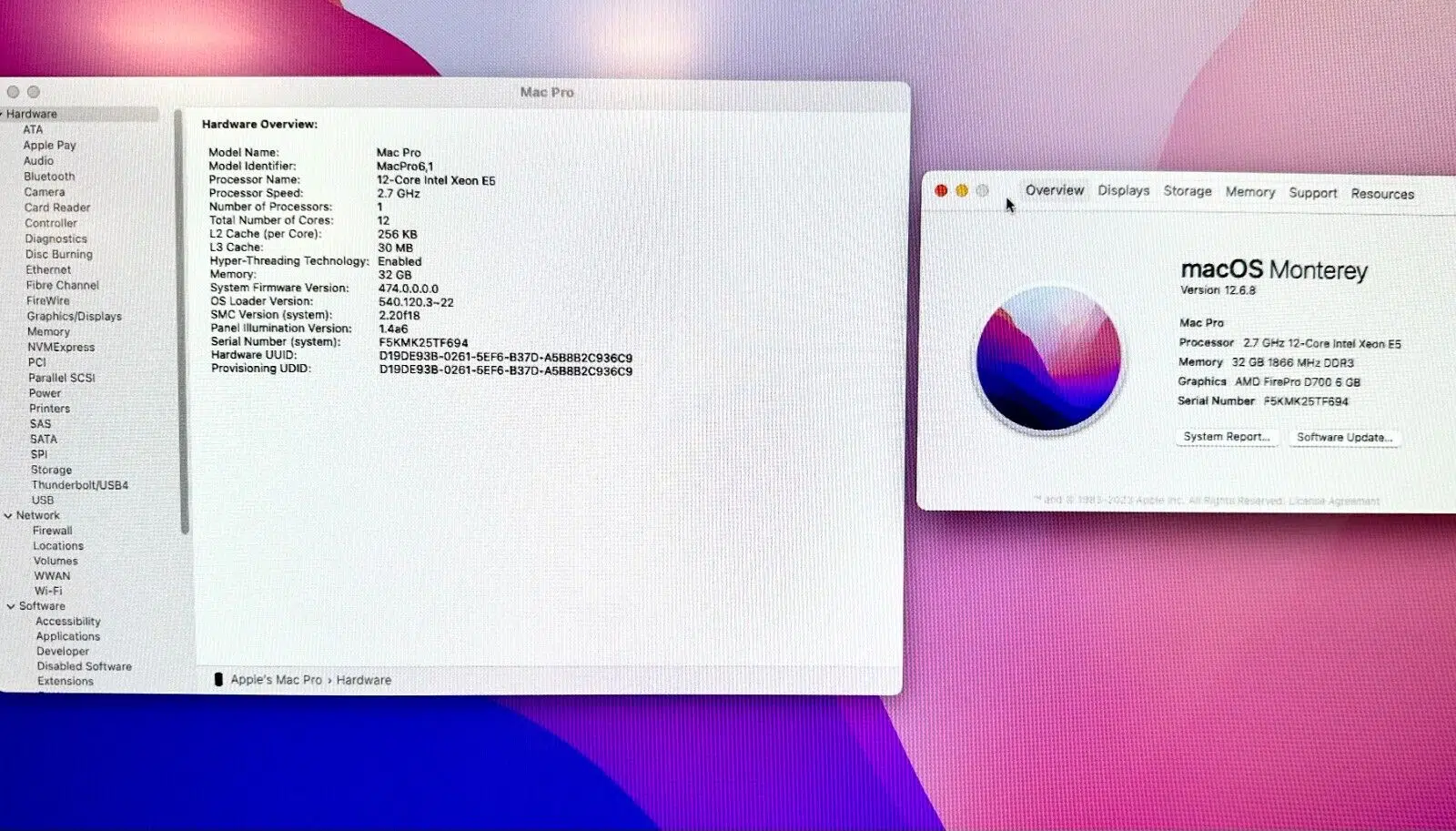This screenshot has width=1456, height=831.
Task: Click the Hardware UUID value
Action: (x=506, y=358)
